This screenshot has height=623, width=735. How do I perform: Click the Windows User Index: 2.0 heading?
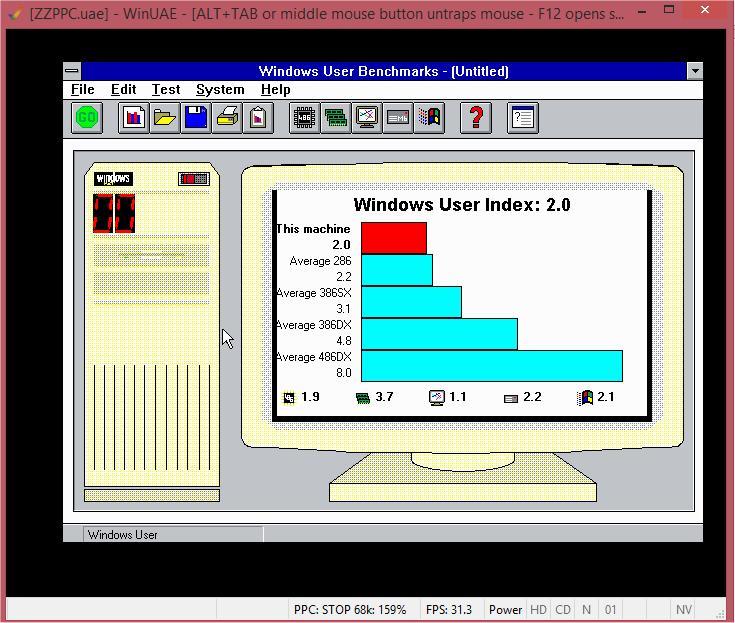point(462,205)
